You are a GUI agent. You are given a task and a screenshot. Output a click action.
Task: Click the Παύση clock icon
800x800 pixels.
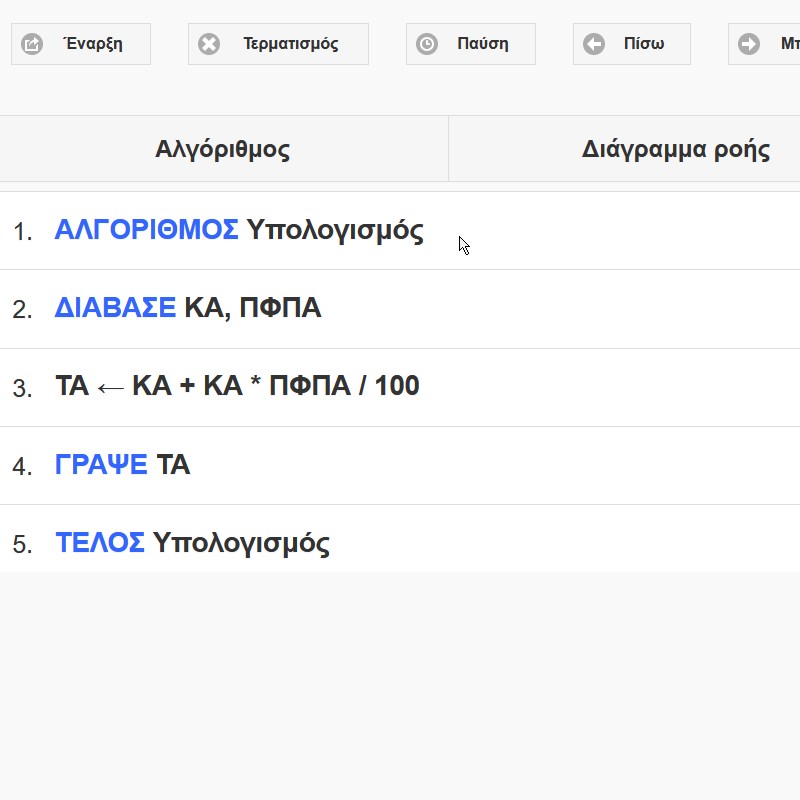click(x=427, y=44)
